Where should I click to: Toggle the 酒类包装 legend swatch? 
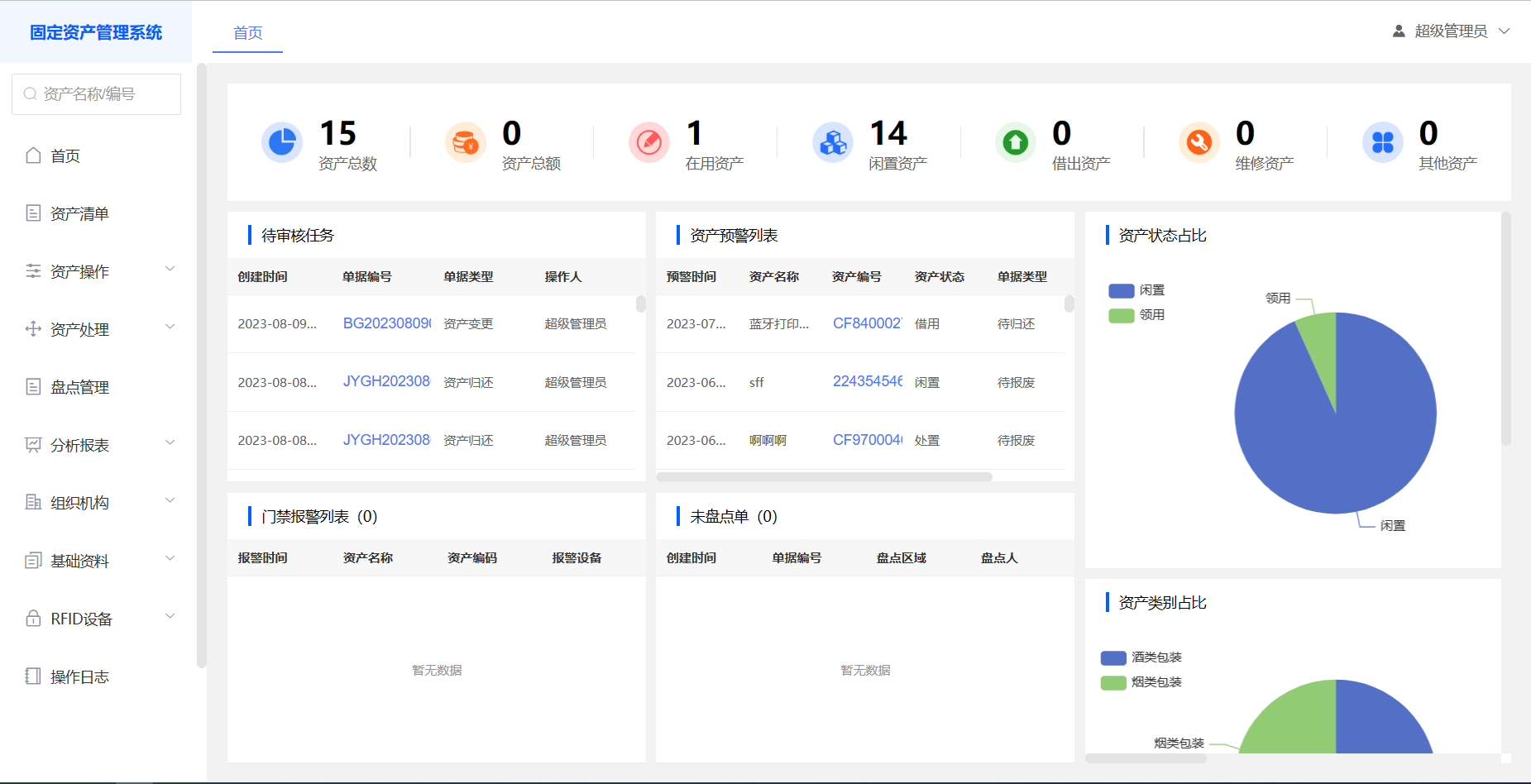[1113, 657]
